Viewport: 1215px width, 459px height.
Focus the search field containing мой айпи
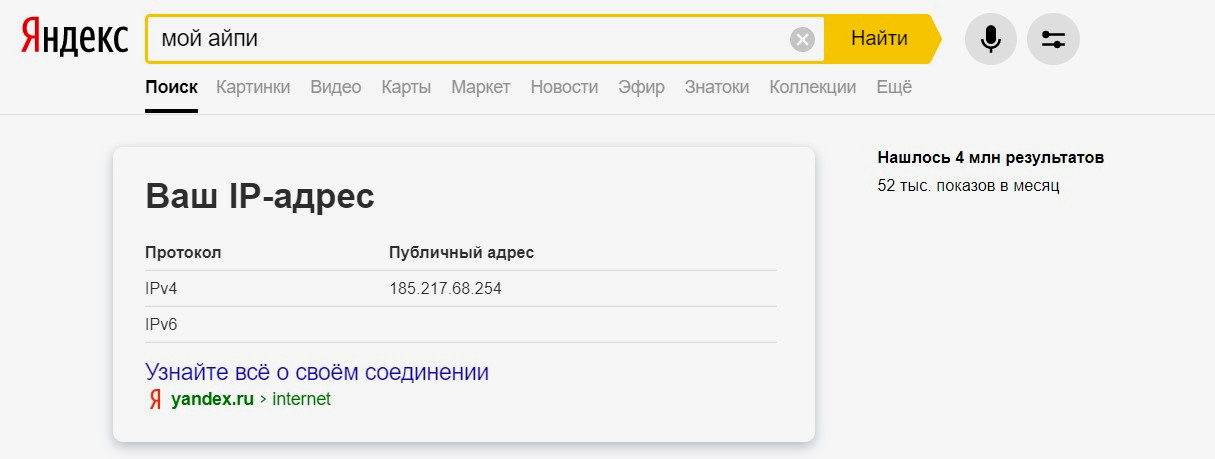click(x=470, y=39)
